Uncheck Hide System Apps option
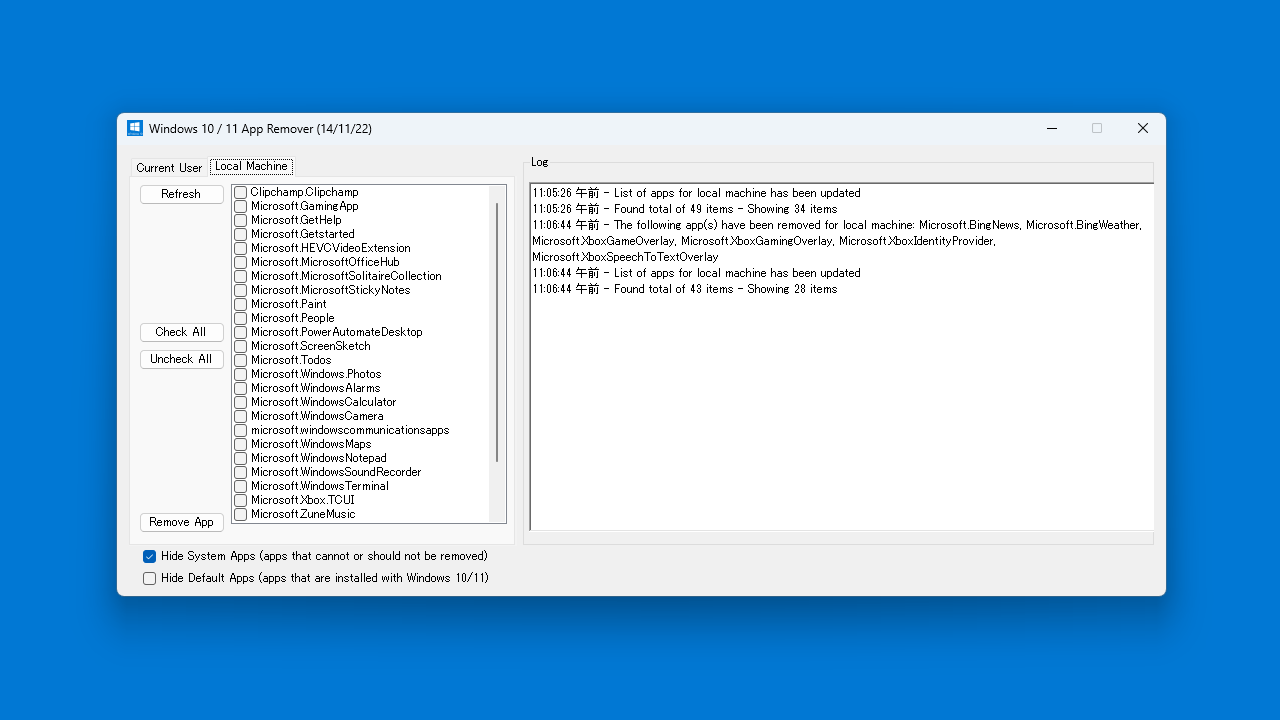1280x720 pixels. [149, 556]
